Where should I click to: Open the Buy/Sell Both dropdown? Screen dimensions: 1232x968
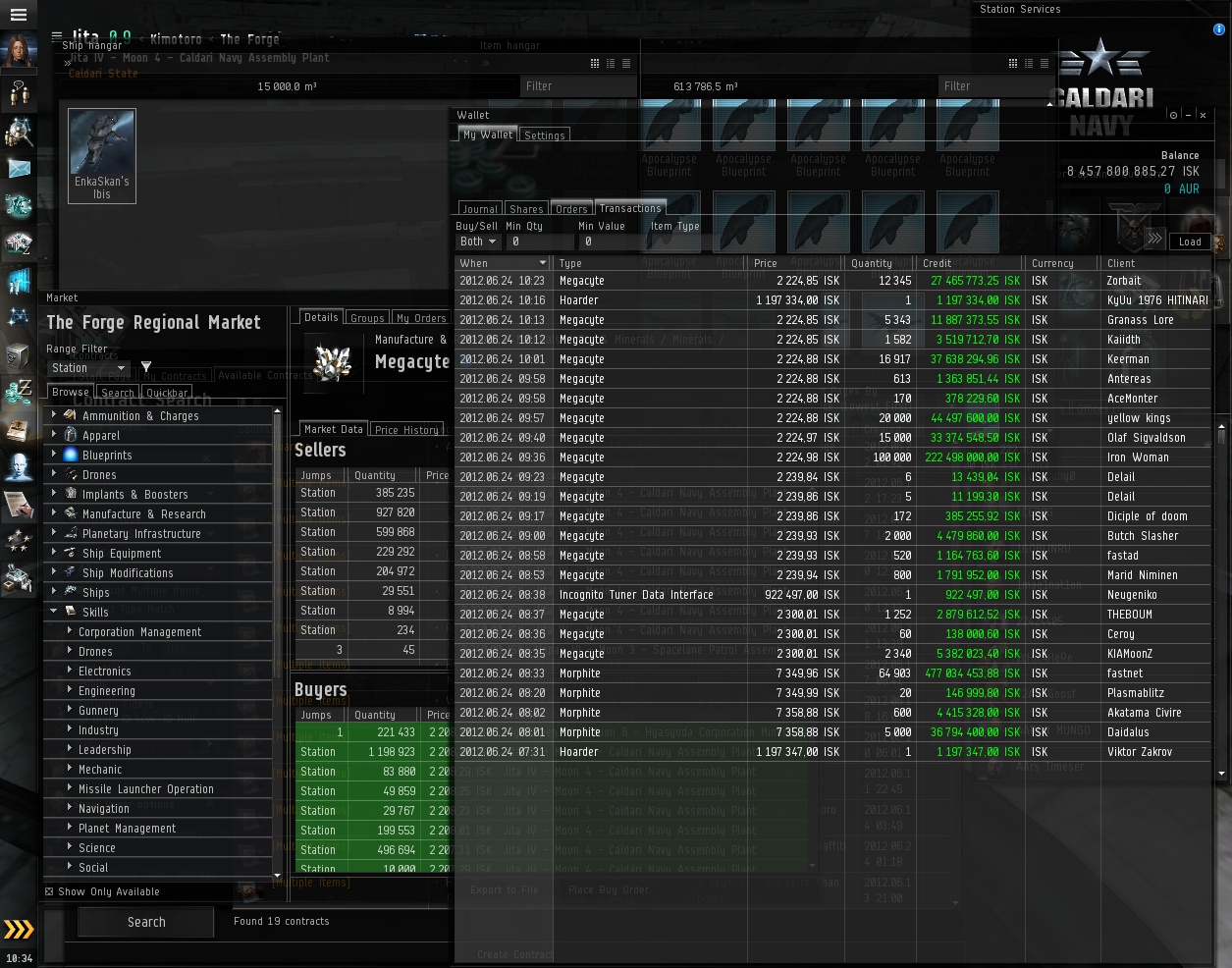point(479,242)
